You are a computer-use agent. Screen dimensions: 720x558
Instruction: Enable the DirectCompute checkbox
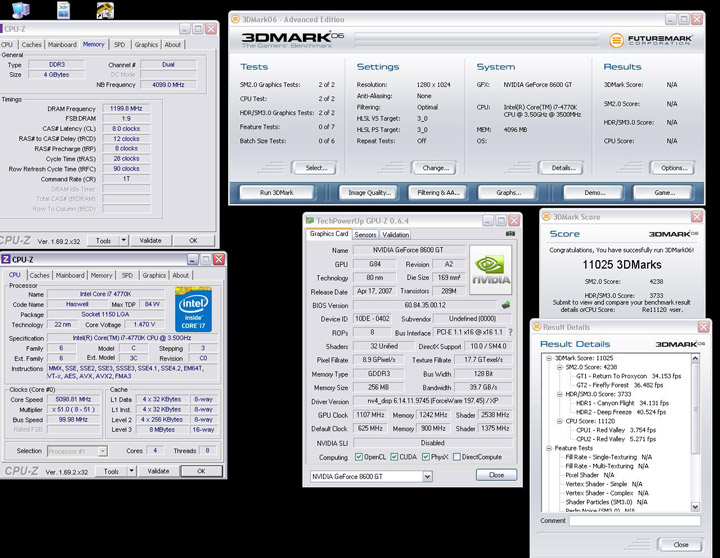(x=457, y=457)
